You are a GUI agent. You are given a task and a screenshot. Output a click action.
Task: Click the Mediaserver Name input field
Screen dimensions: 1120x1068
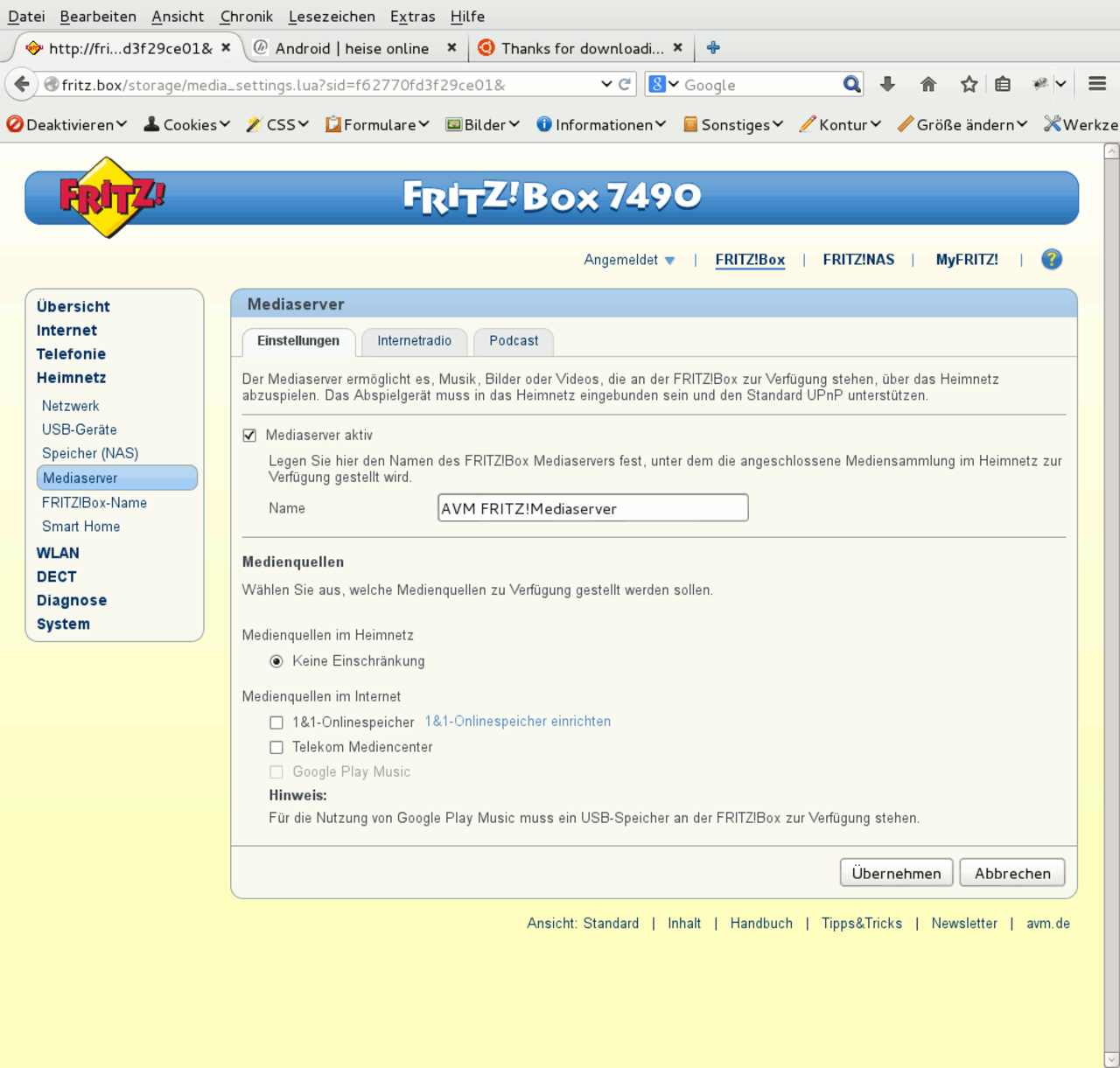pyautogui.click(x=593, y=508)
